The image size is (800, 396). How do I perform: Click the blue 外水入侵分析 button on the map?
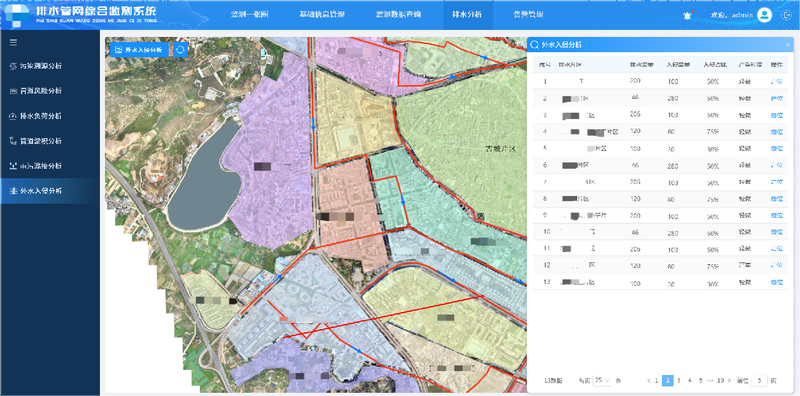(x=139, y=50)
